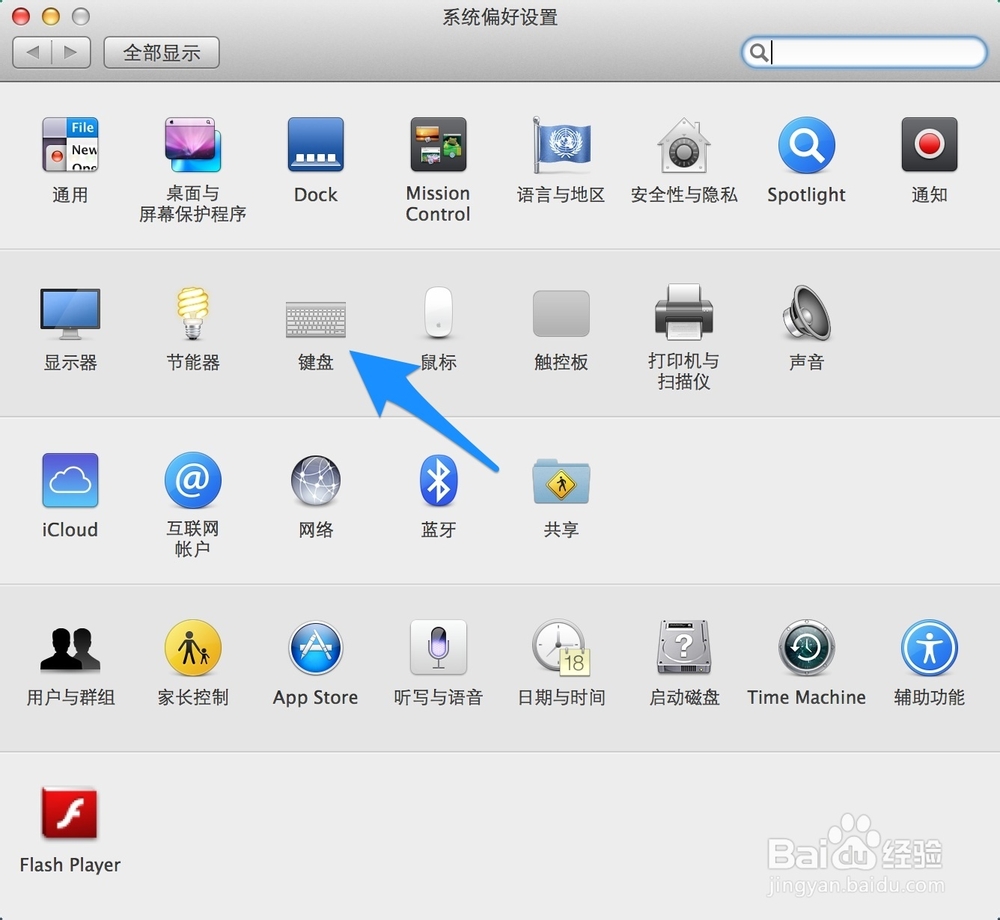Open 触控板 (Trackpad) preferences
Screen dimensions: 1000x920
click(561, 313)
